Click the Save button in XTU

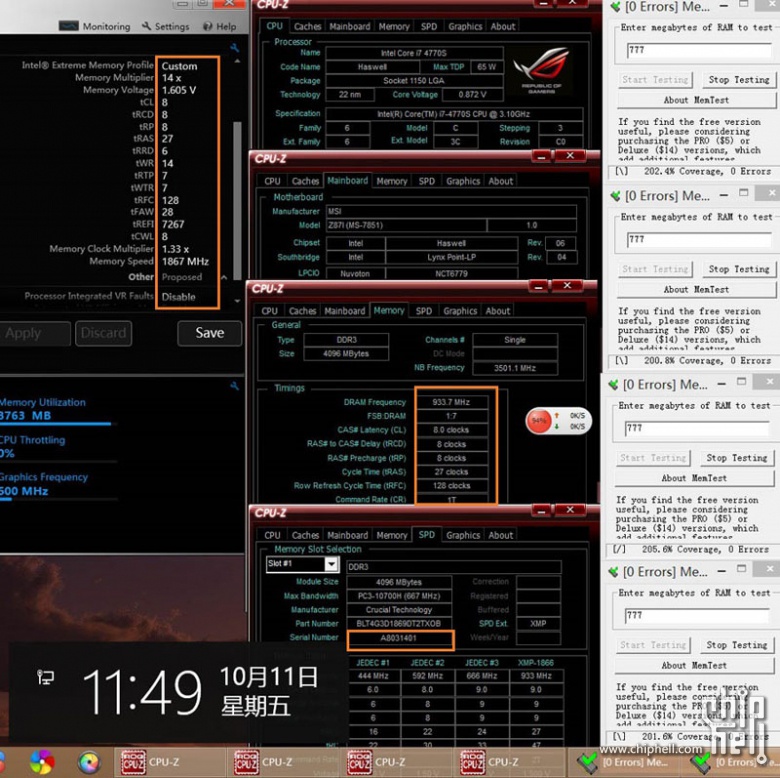(209, 333)
